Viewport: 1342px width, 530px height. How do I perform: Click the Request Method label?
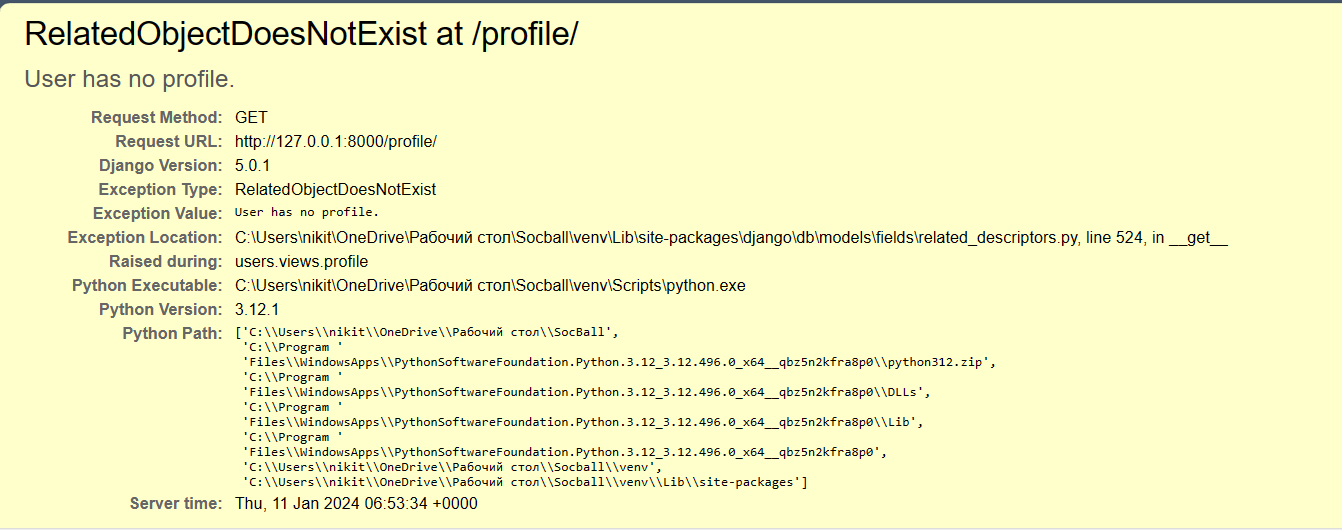[x=156, y=118]
